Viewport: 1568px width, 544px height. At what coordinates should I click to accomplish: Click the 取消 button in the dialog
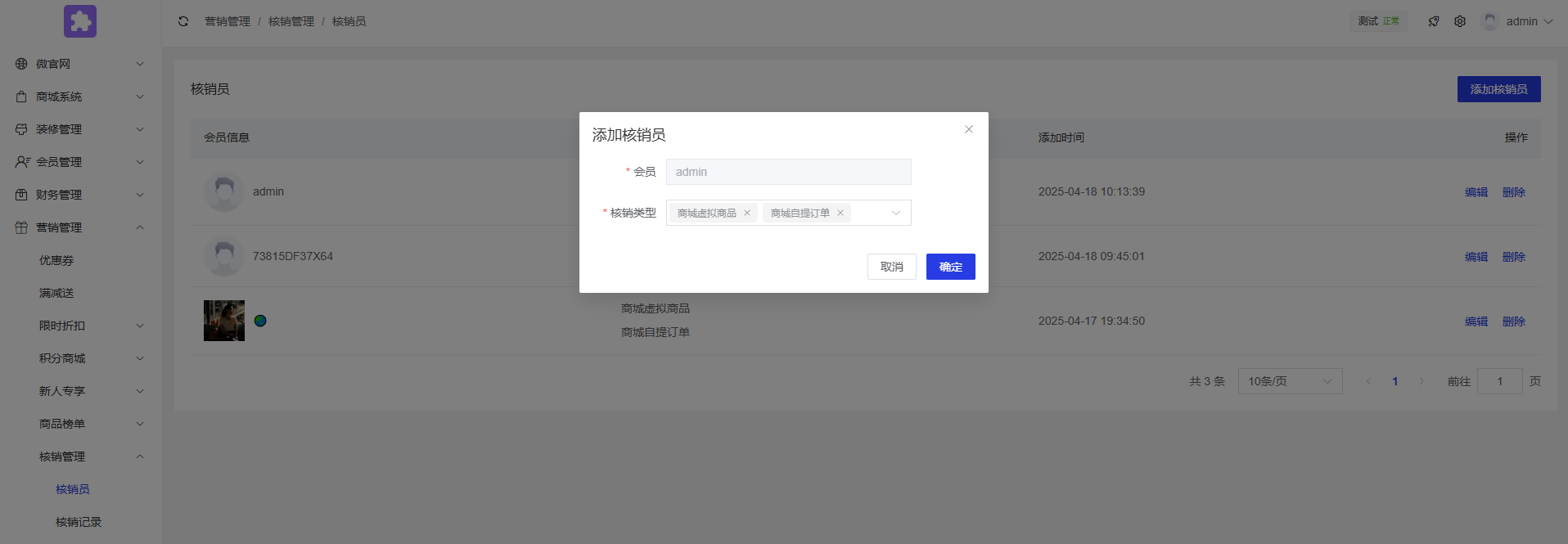[x=891, y=267]
